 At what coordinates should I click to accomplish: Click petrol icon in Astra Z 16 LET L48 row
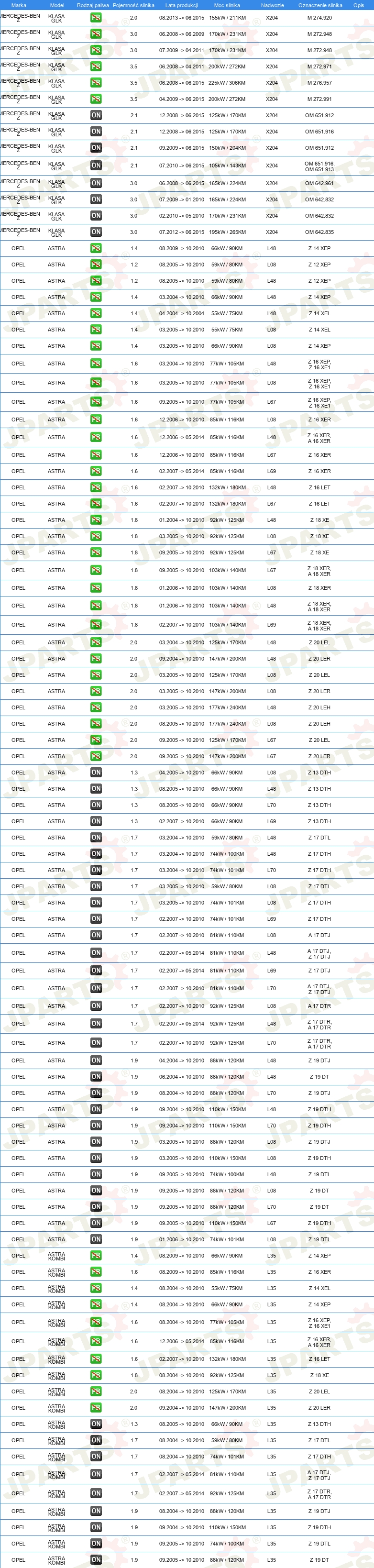96,487
